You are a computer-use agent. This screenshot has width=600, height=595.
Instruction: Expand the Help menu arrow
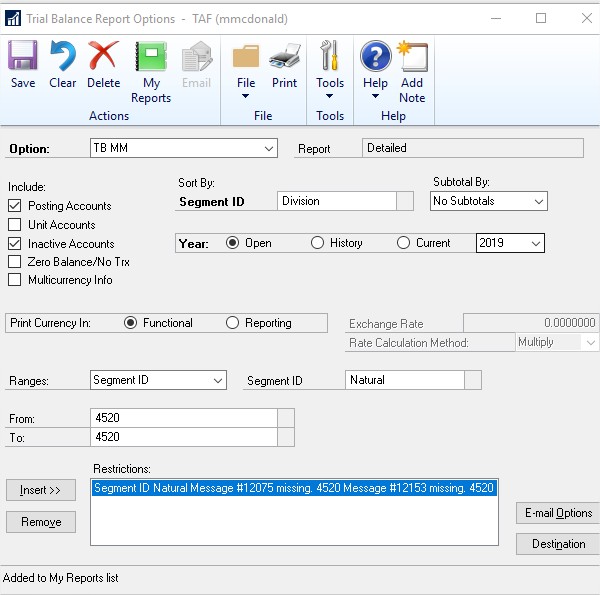(375, 96)
